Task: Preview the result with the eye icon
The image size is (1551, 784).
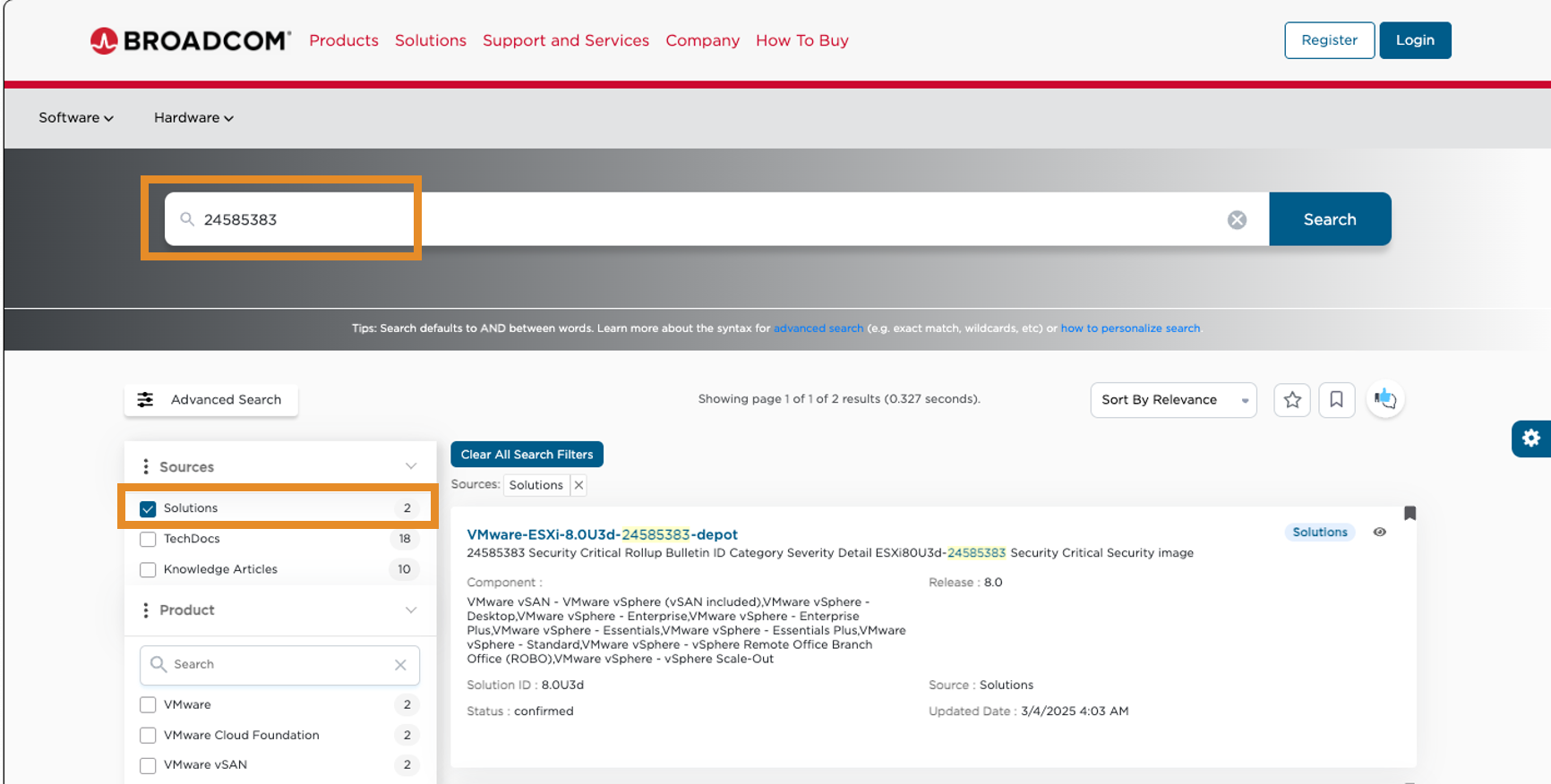Action: point(1380,533)
